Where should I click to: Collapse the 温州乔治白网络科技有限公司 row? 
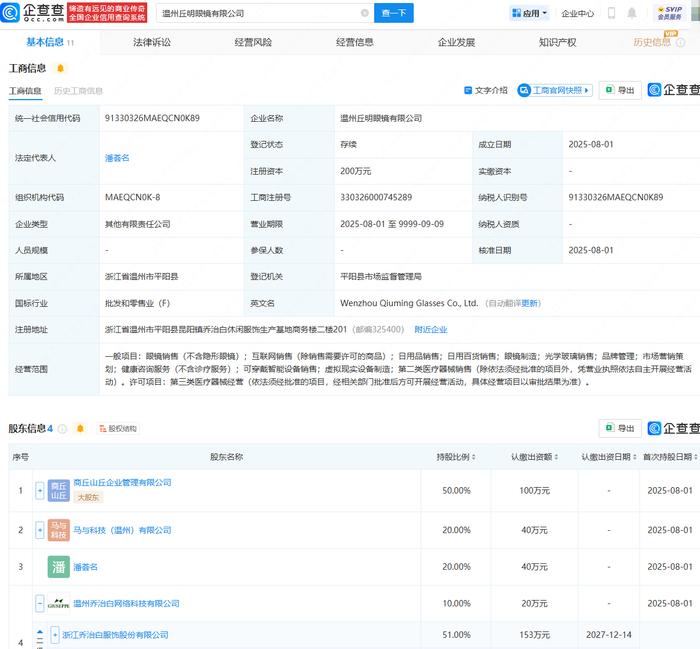coord(40,603)
